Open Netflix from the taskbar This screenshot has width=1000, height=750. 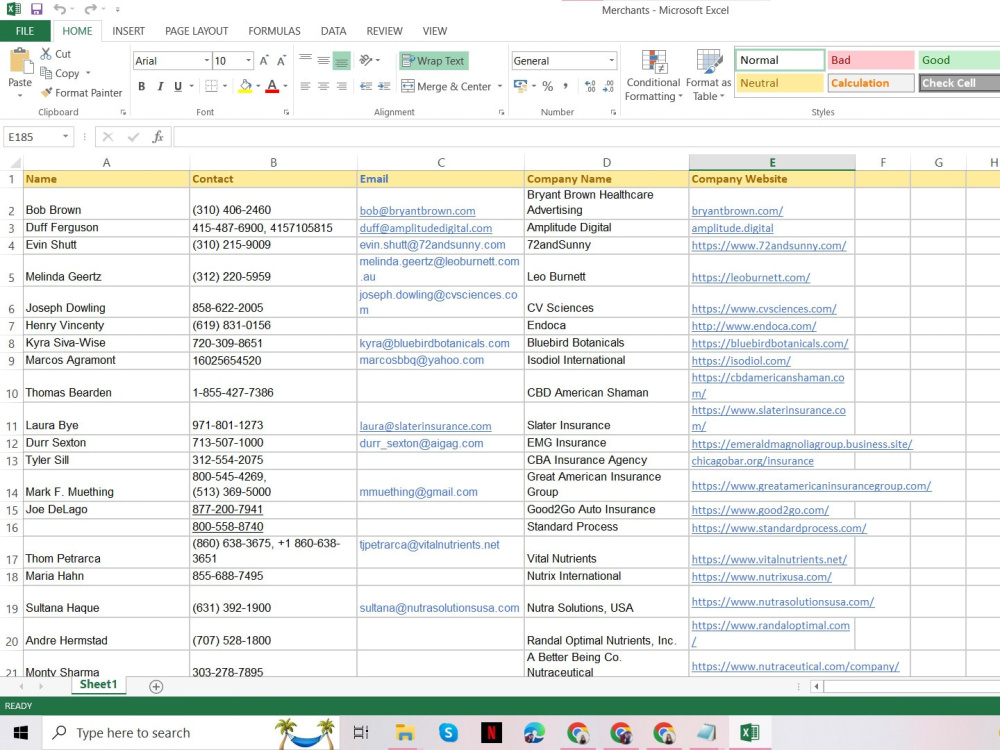click(491, 732)
